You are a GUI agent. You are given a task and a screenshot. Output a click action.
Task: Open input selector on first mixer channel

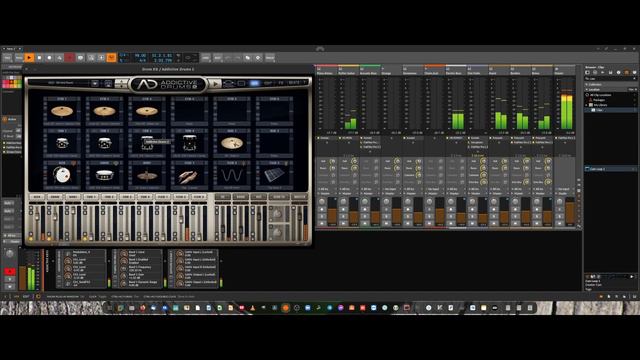(327, 189)
